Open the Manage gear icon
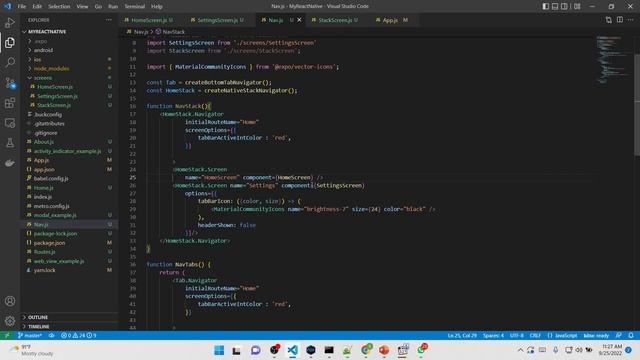Image resolution: width=640 pixels, height=360 pixels. pos(10,321)
